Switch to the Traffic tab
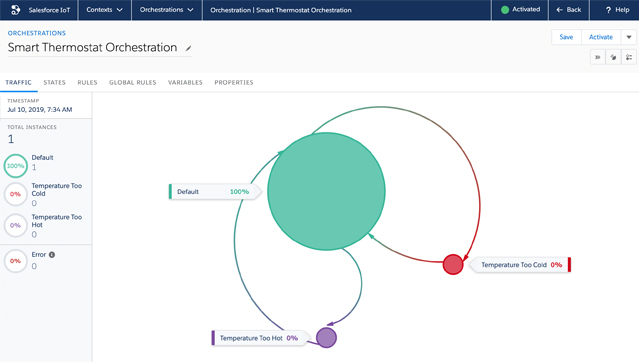 [18, 82]
